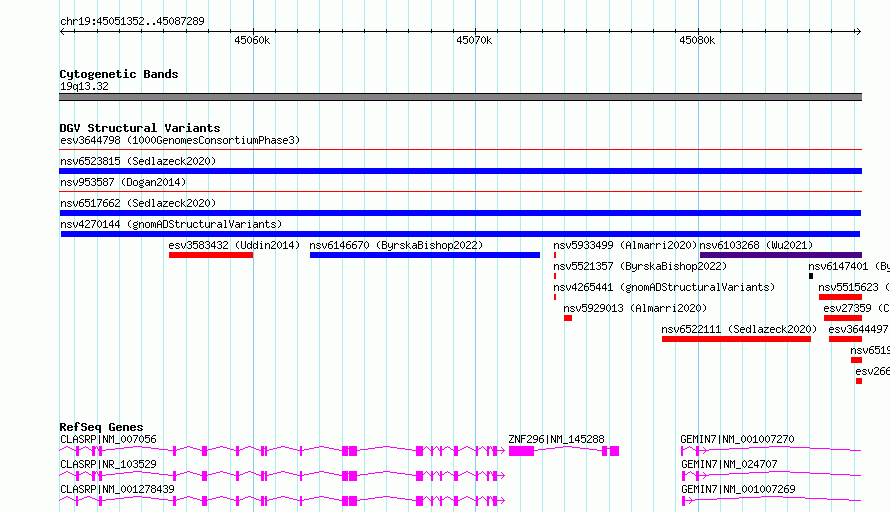The image size is (890, 512).
Task: Click the 19q13.32 band label
Action: pyautogui.click(x=84, y=86)
